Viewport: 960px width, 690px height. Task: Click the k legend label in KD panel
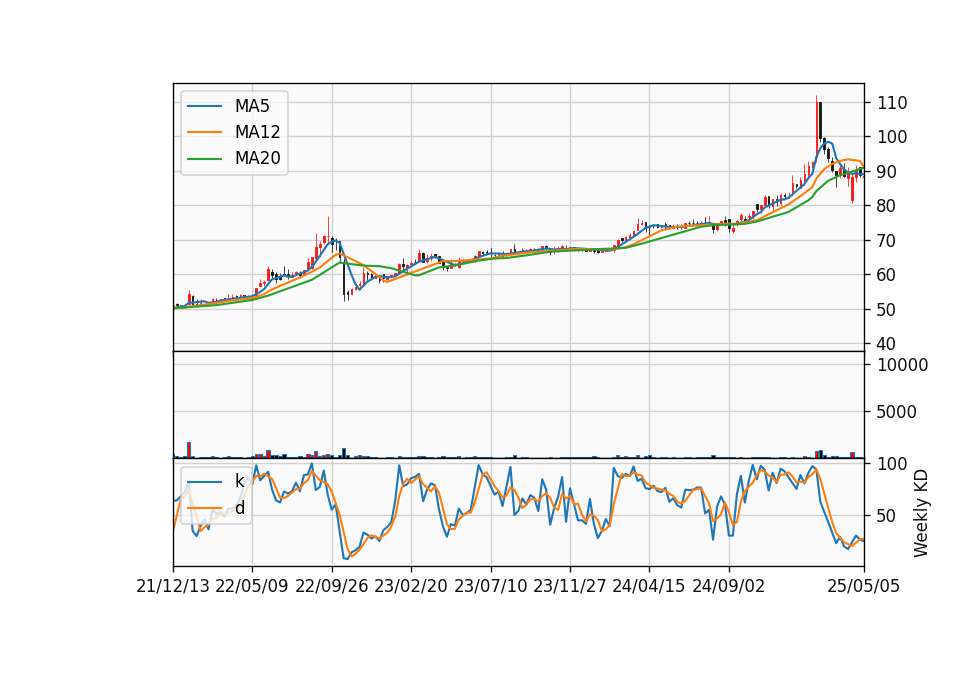pyautogui.click(x=239, y=481)
